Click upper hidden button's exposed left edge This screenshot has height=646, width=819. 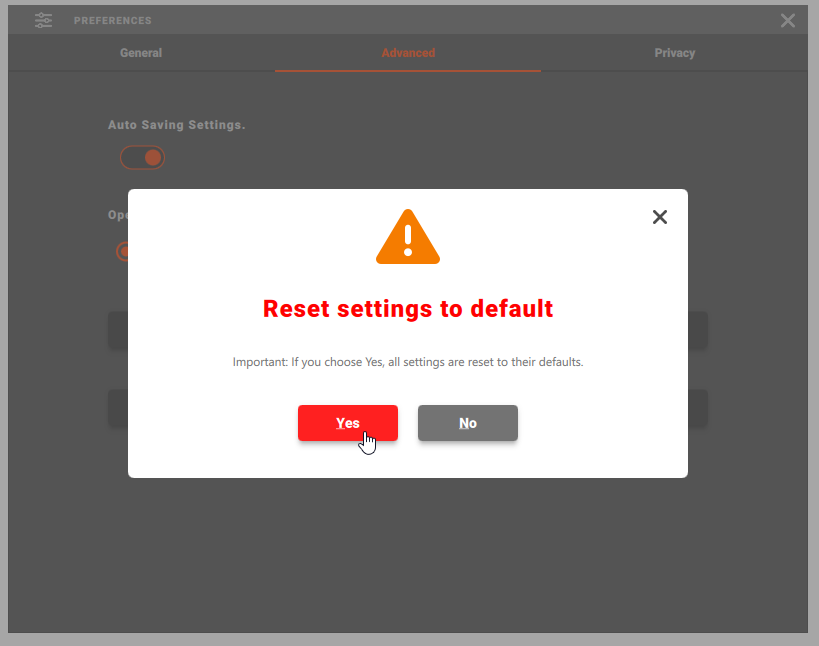pos(118,331)
